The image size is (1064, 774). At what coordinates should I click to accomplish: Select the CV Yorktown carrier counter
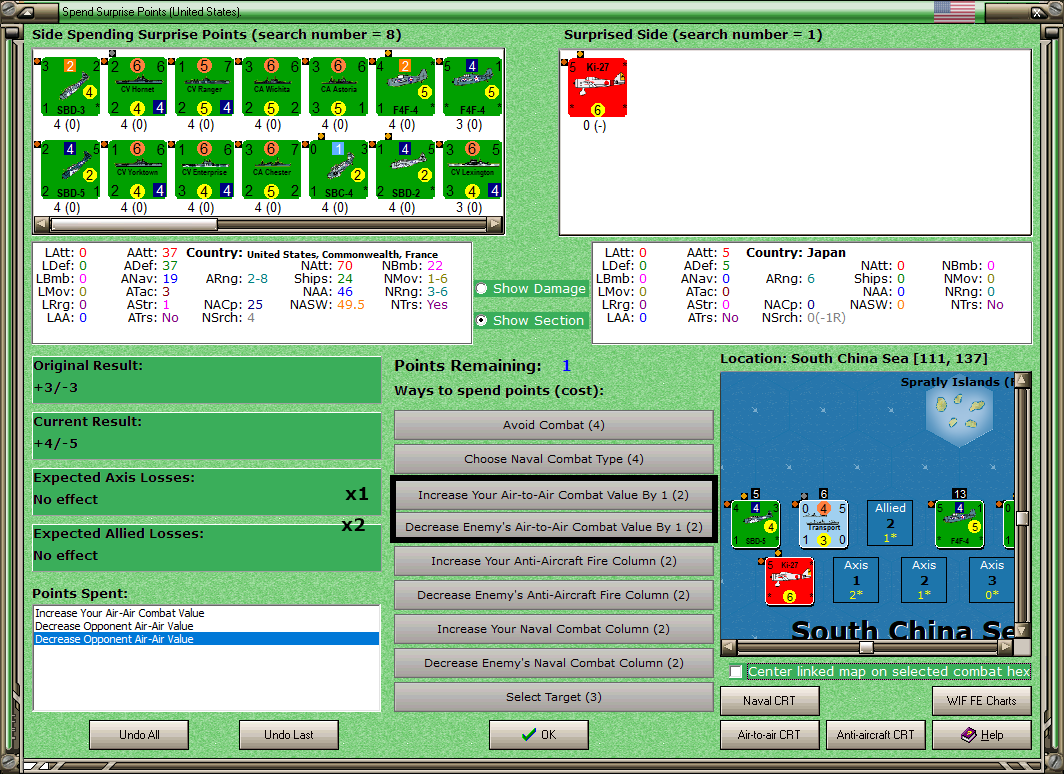click(x=138, y=170)
